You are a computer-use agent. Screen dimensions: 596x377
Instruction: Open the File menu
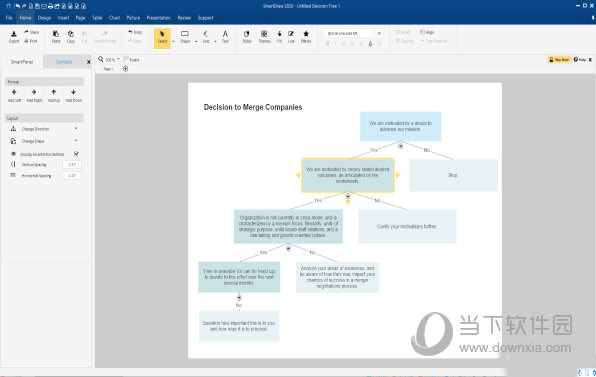[x=9, y=17]
